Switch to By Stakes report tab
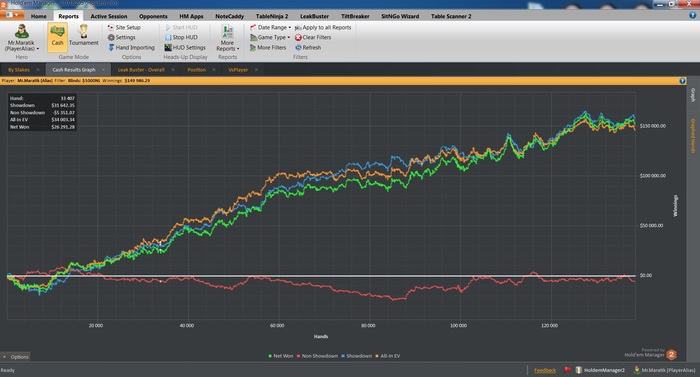The width and height of the screenshot is (700, 377). pyautogui.click(x=19, y=70)
